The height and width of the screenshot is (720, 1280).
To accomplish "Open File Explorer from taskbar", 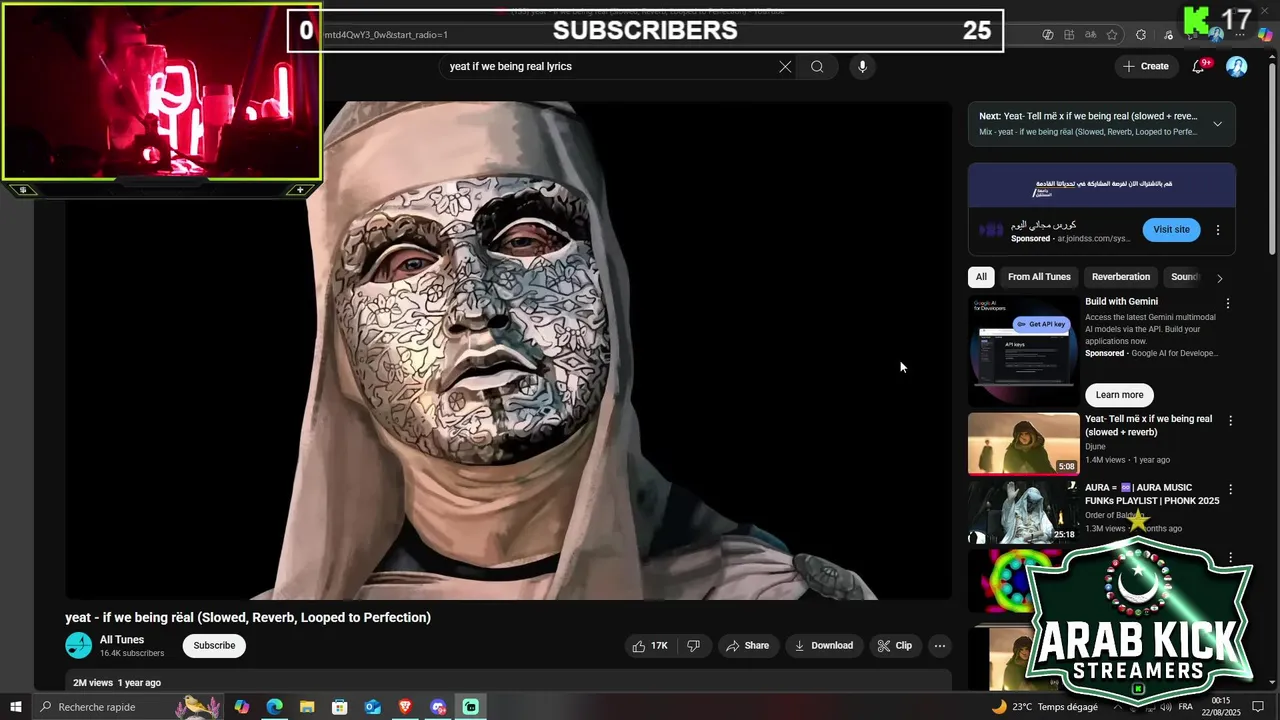I will point(307,707).
